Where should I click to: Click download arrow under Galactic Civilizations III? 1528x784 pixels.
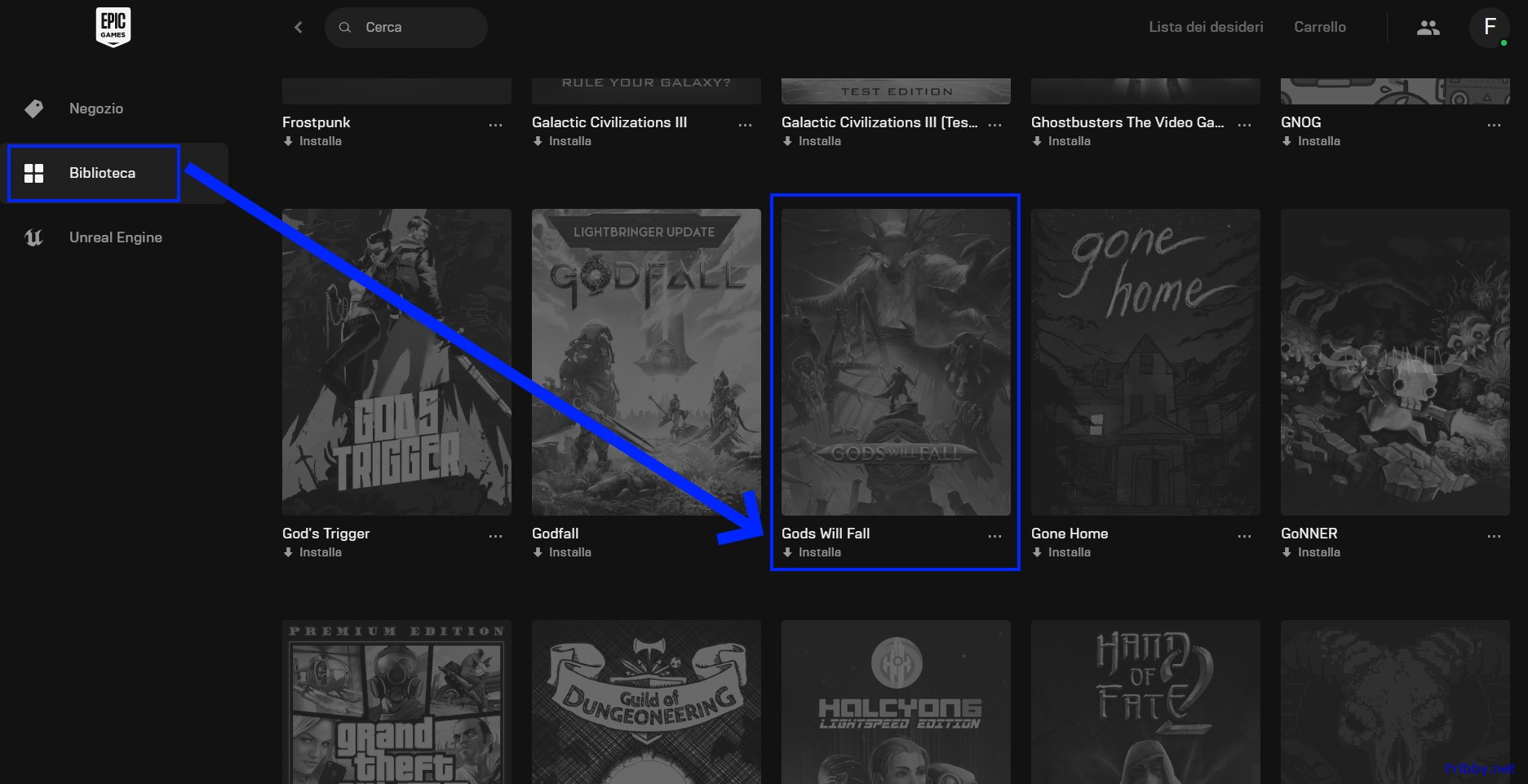538,141
